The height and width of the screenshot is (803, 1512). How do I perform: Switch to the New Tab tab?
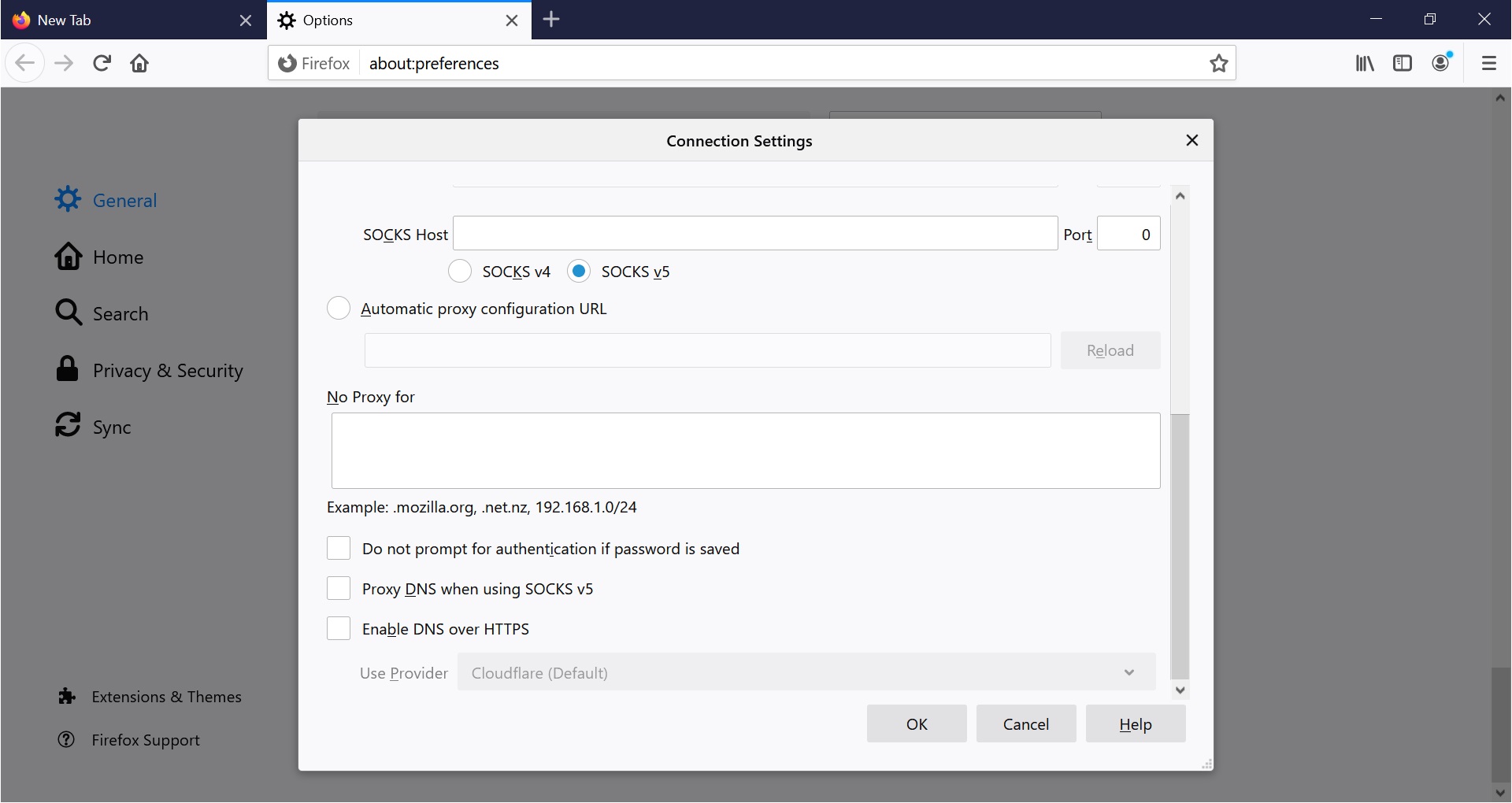133,20
